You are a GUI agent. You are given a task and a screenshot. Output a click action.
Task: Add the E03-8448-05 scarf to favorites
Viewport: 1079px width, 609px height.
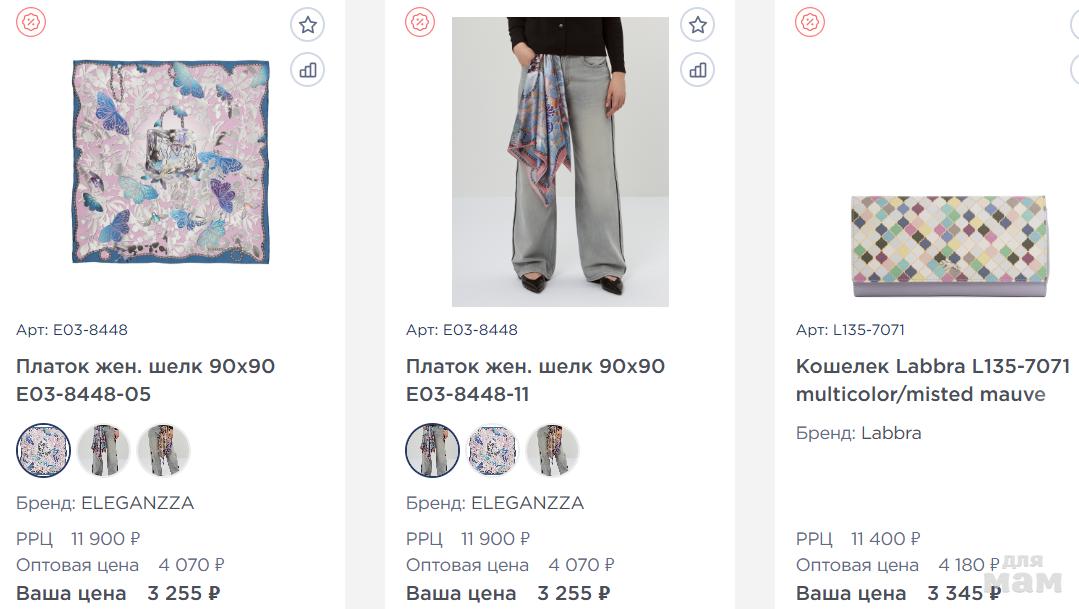point(308,25)
